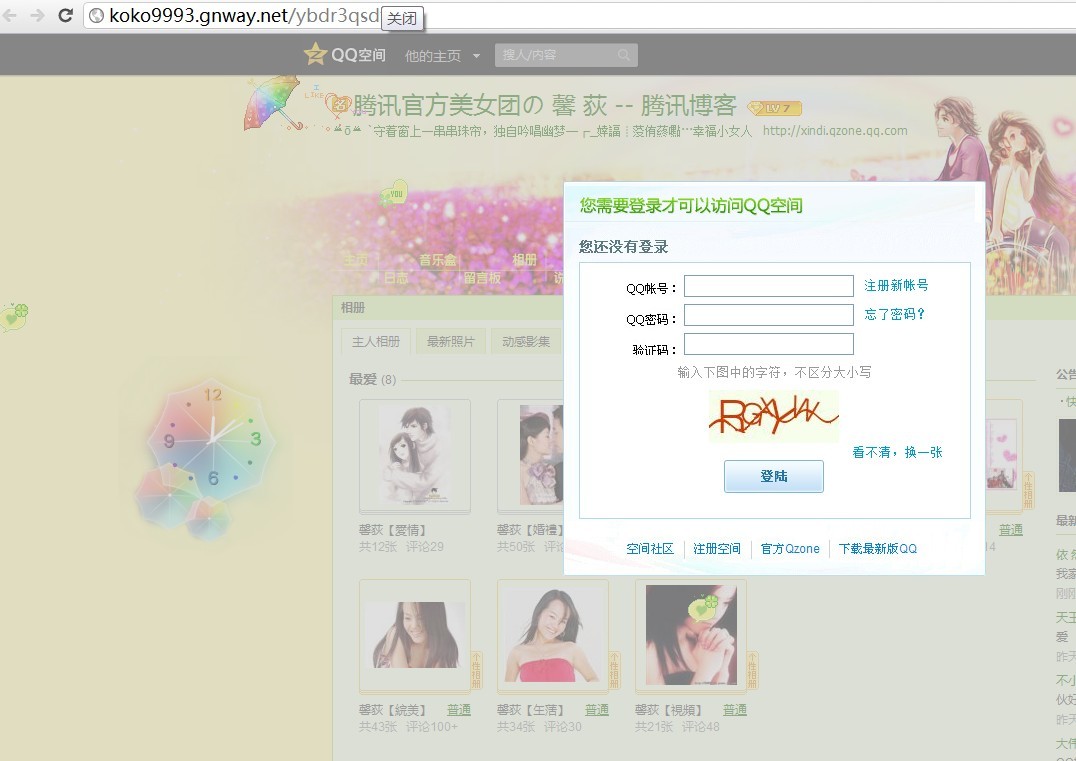This screenshot has width=1076, height=761.
Task: Open the 注册新帐号 link
Action: pos(896,285)
